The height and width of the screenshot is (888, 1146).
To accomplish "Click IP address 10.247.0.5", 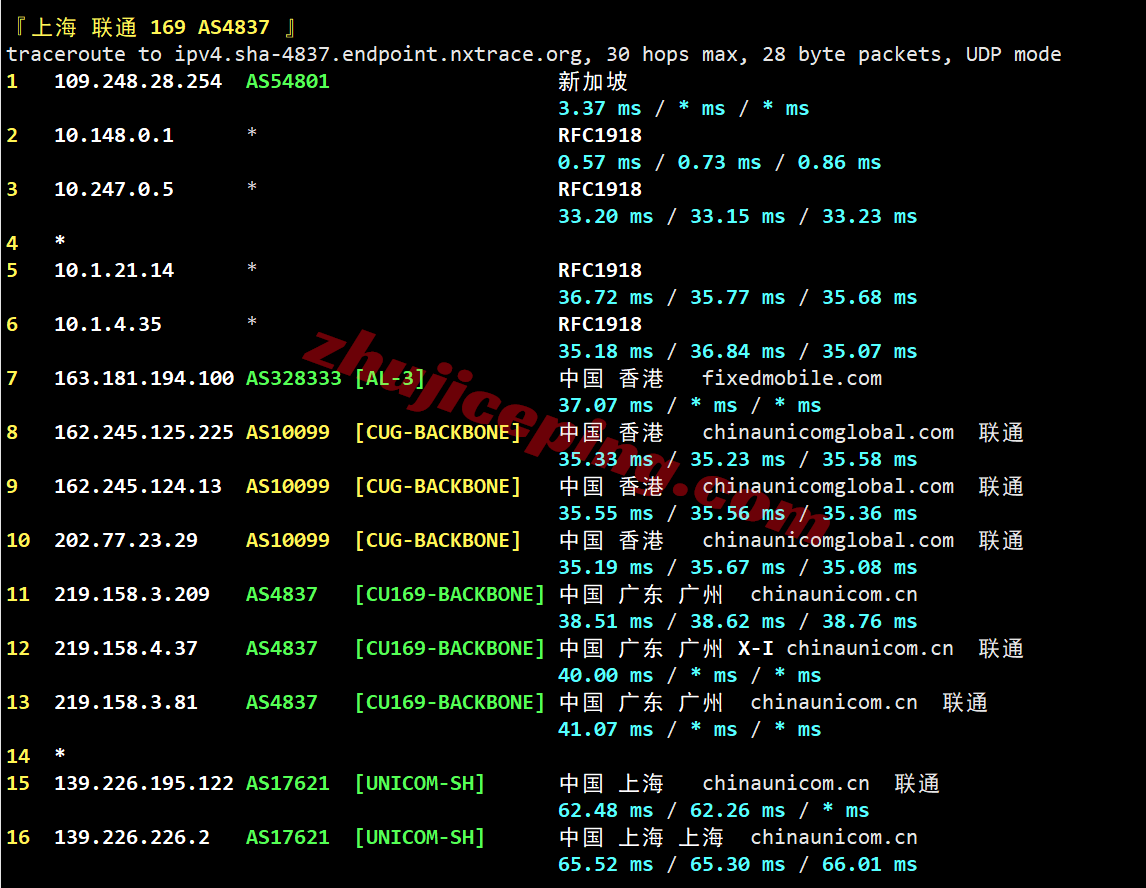I will (x=114, y=189).
